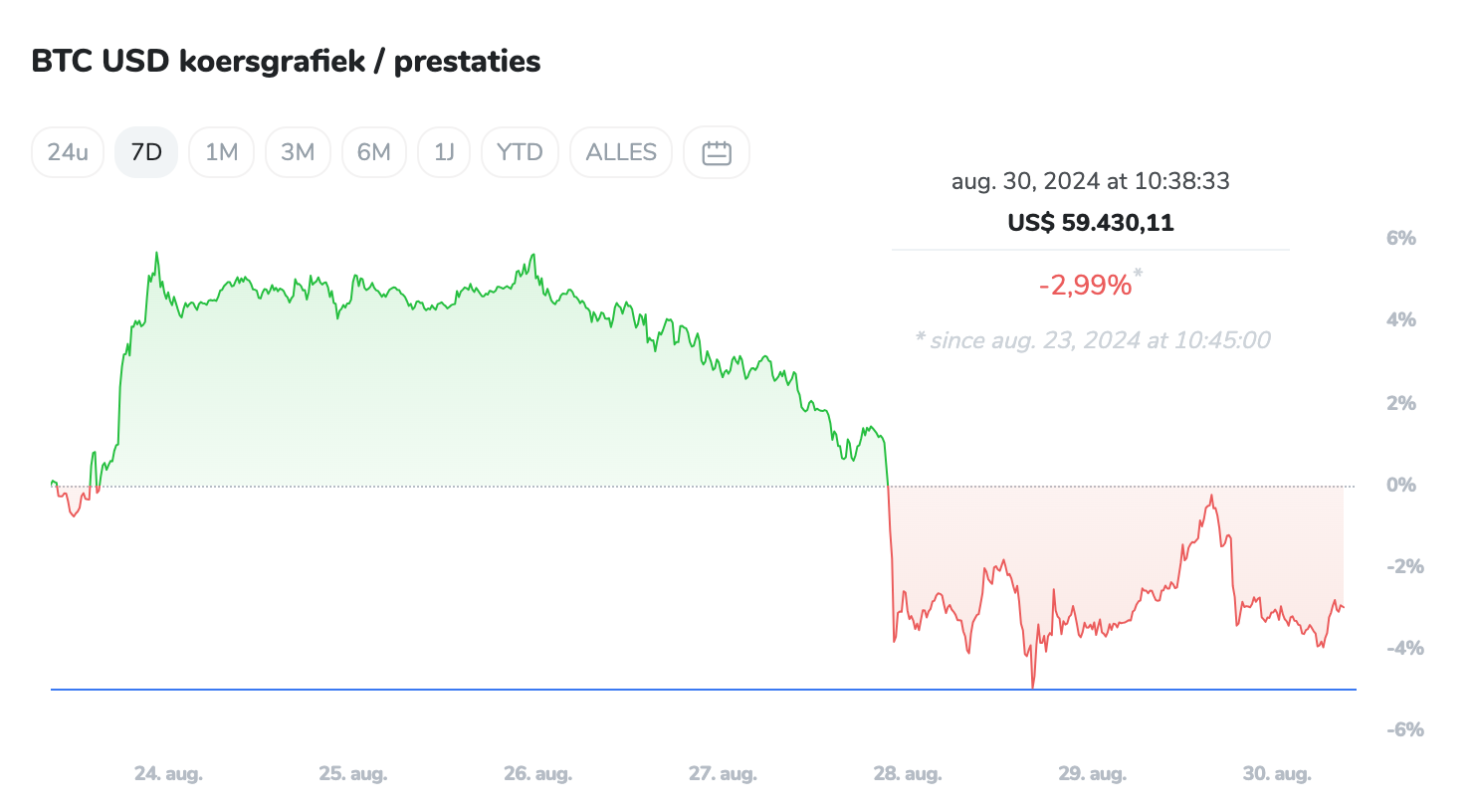Choose the ALLES range button
The width and height of the screenshot is (1477, 812).
tap(621, 152)
